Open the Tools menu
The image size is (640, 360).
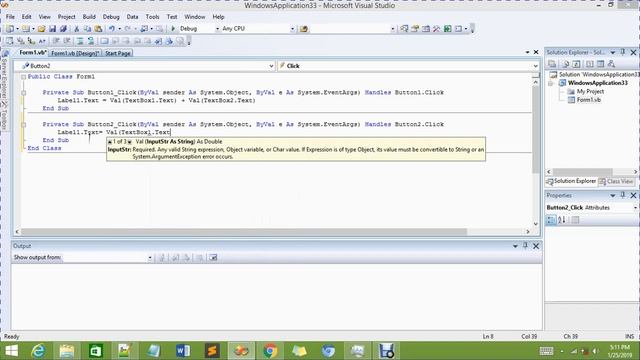(152, 17)
